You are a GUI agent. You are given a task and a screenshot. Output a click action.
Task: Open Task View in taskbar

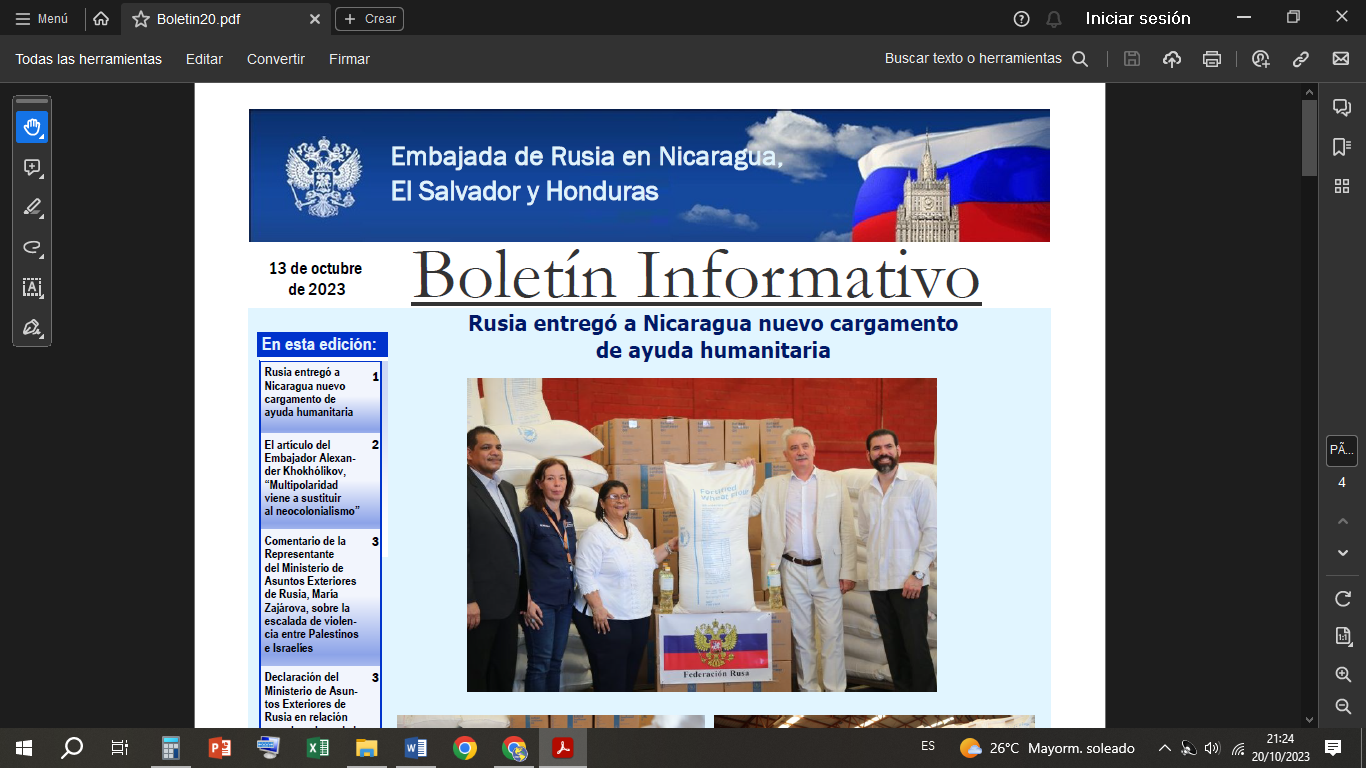point(120,748)
